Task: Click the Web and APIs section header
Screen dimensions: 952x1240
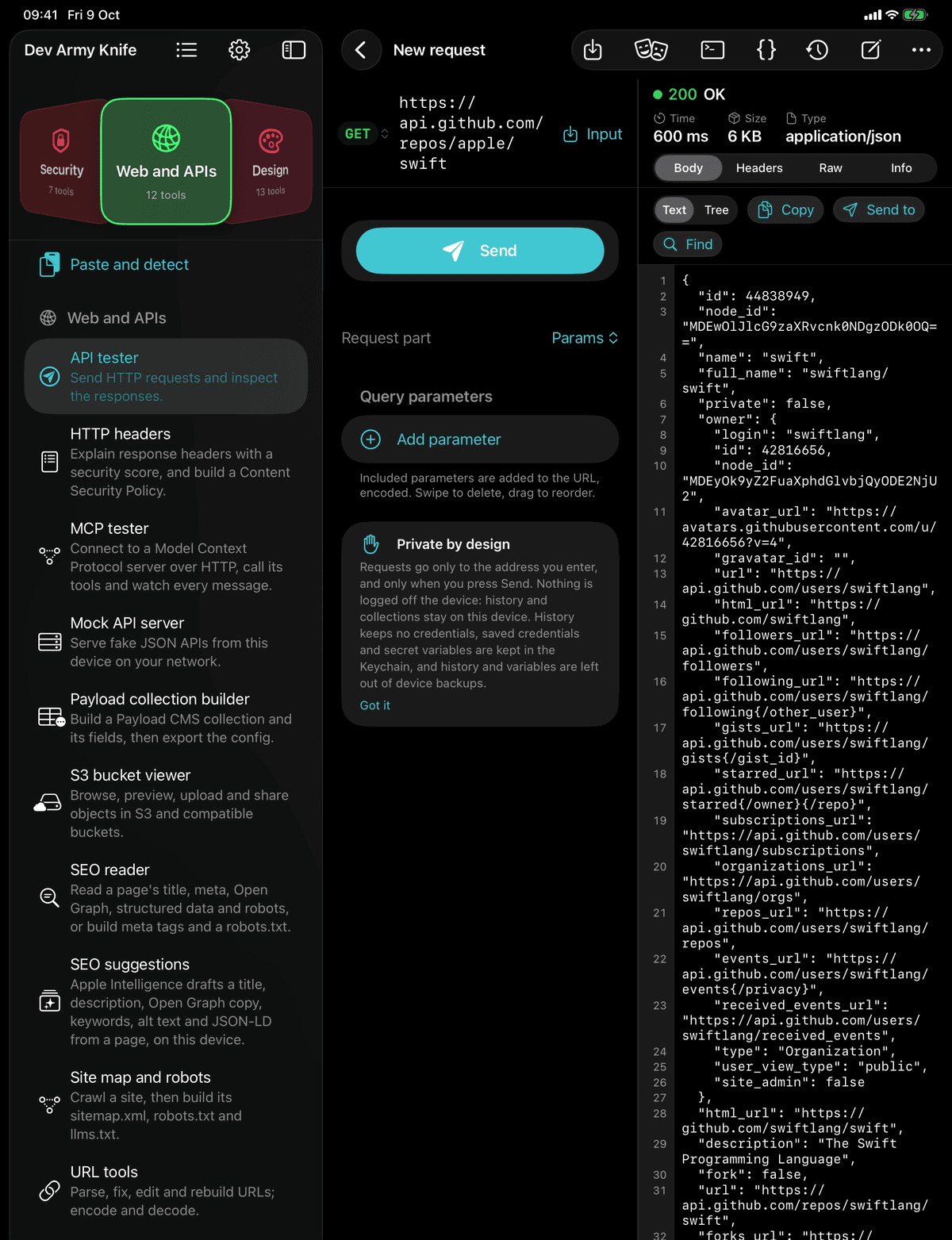Action: tap(117, 318)
